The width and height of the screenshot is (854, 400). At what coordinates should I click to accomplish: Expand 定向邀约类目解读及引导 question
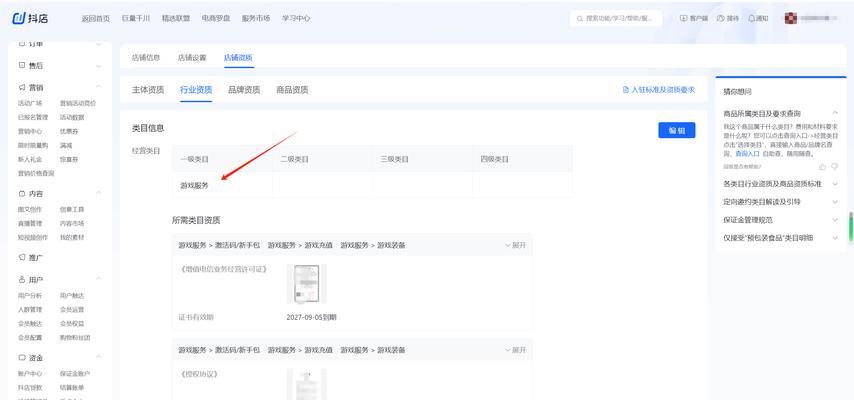835,202
